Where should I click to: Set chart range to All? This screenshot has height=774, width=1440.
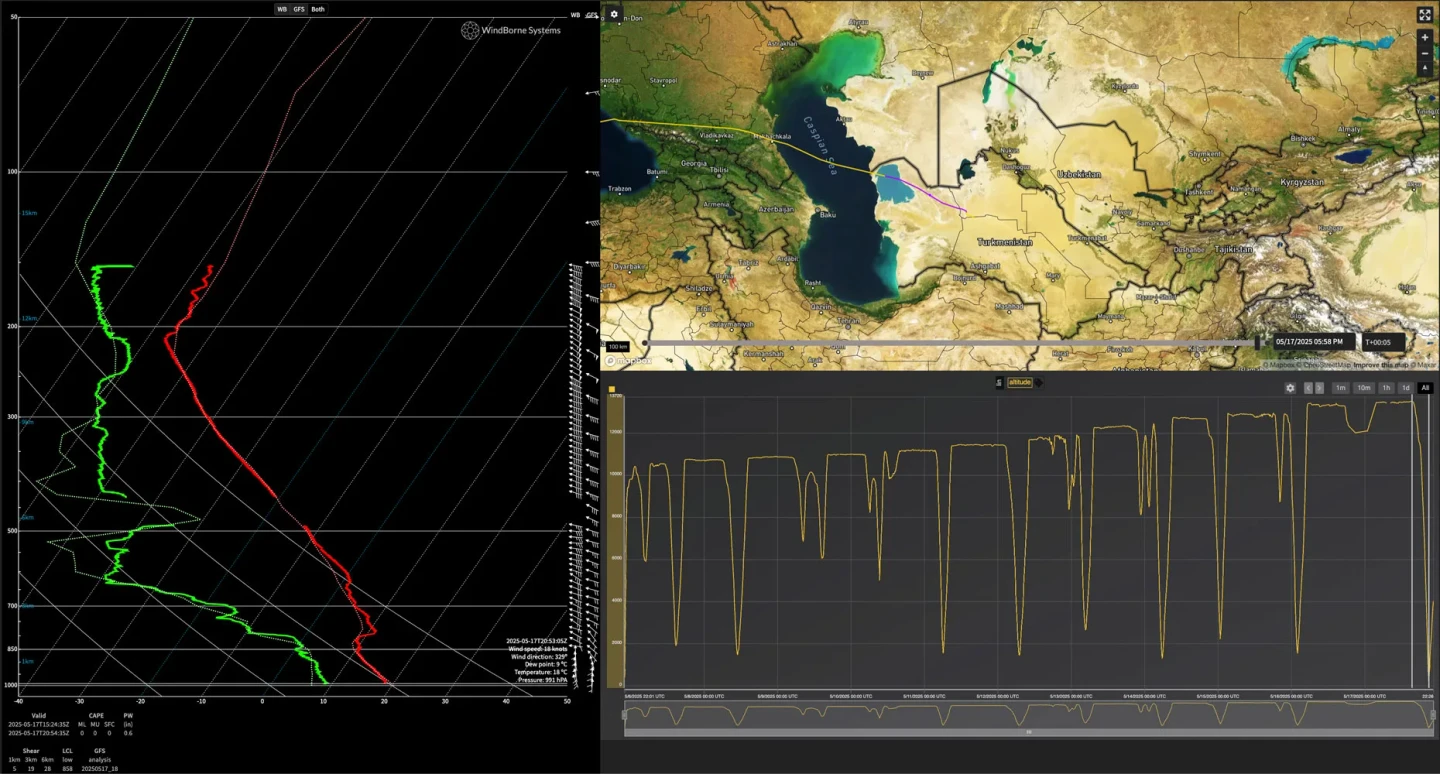tap(1425, 388)
